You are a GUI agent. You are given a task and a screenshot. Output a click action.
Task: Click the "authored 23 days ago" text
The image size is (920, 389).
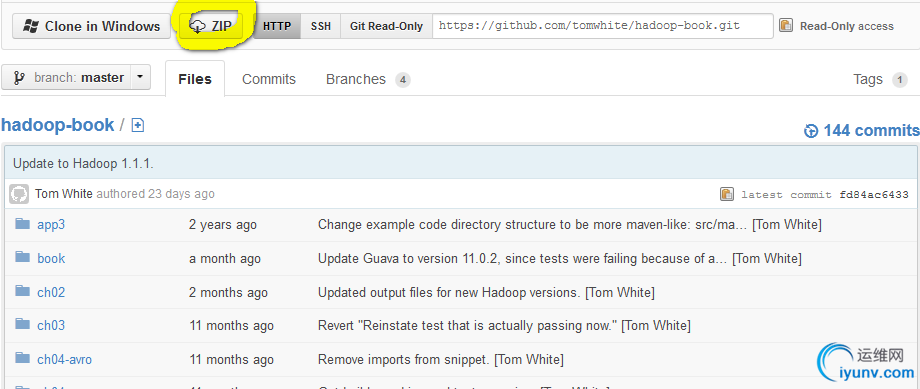pyautogui.click(x=155, y=194)
